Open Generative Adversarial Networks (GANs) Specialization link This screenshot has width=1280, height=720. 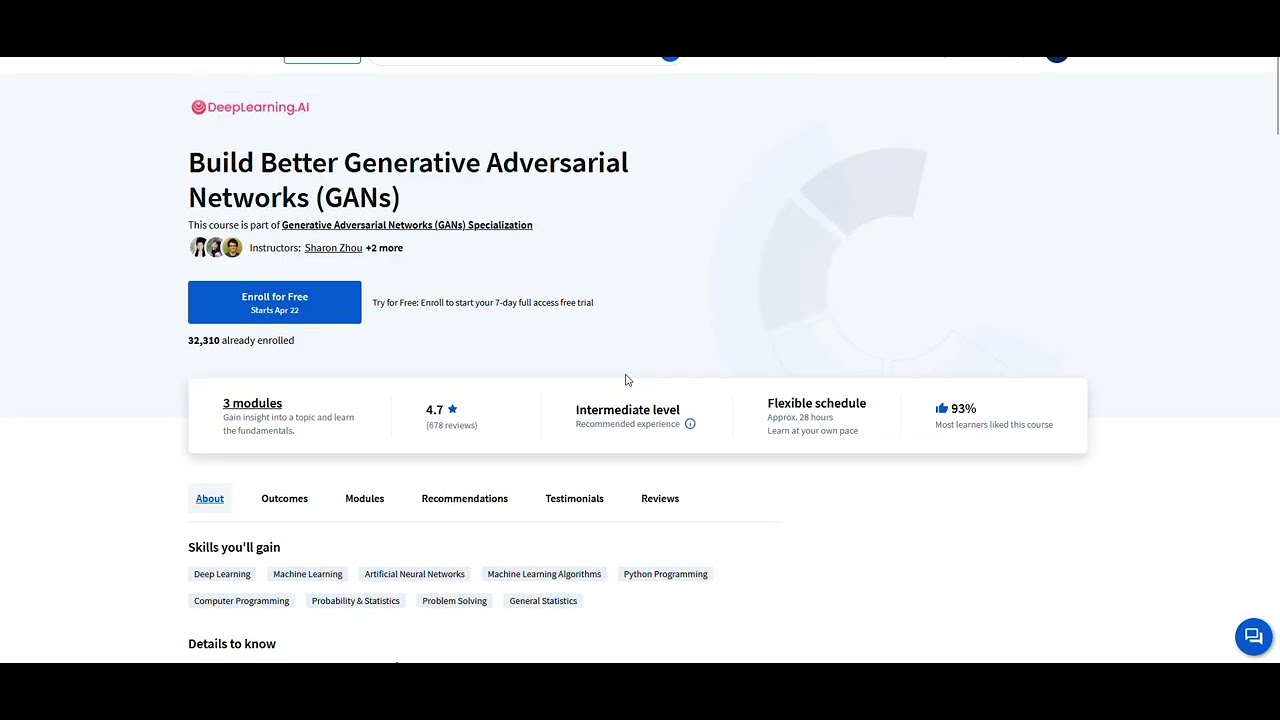pos(407,225)
